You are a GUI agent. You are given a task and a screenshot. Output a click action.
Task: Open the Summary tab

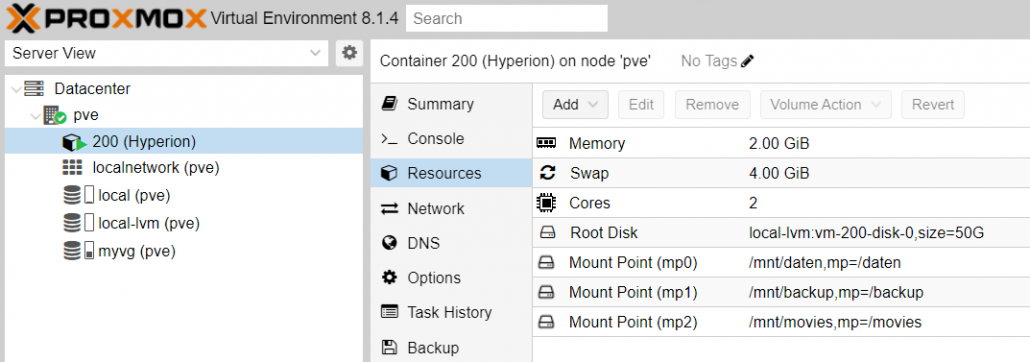pos(451,104)
